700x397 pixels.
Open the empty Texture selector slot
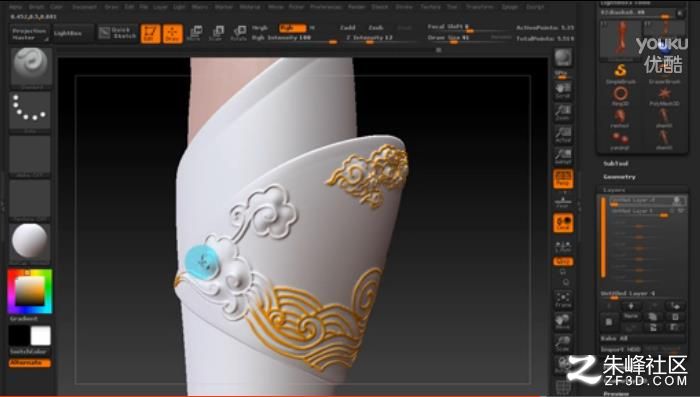[x=30, y=199]
